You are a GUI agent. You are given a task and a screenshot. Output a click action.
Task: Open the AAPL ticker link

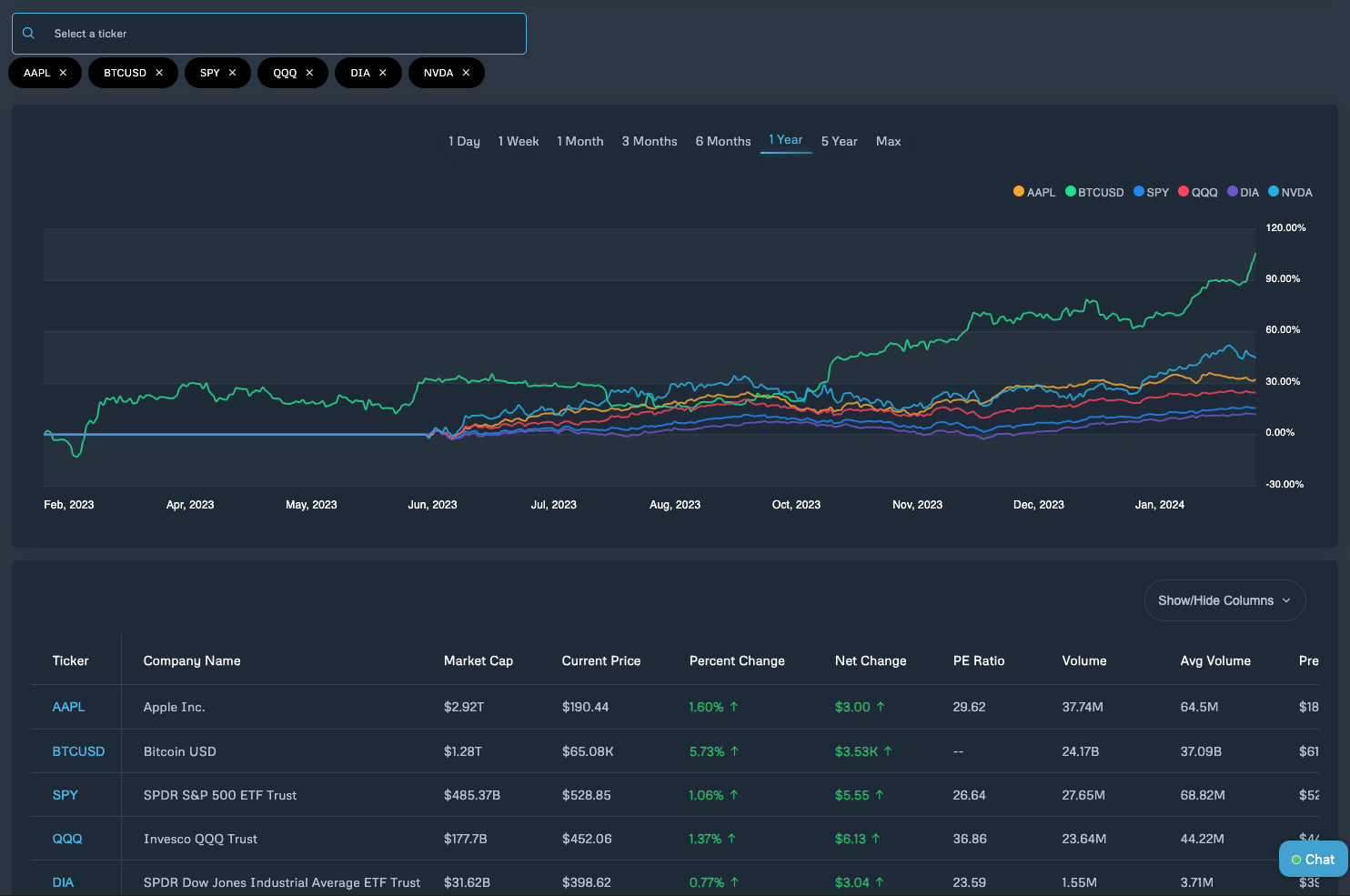68,707
